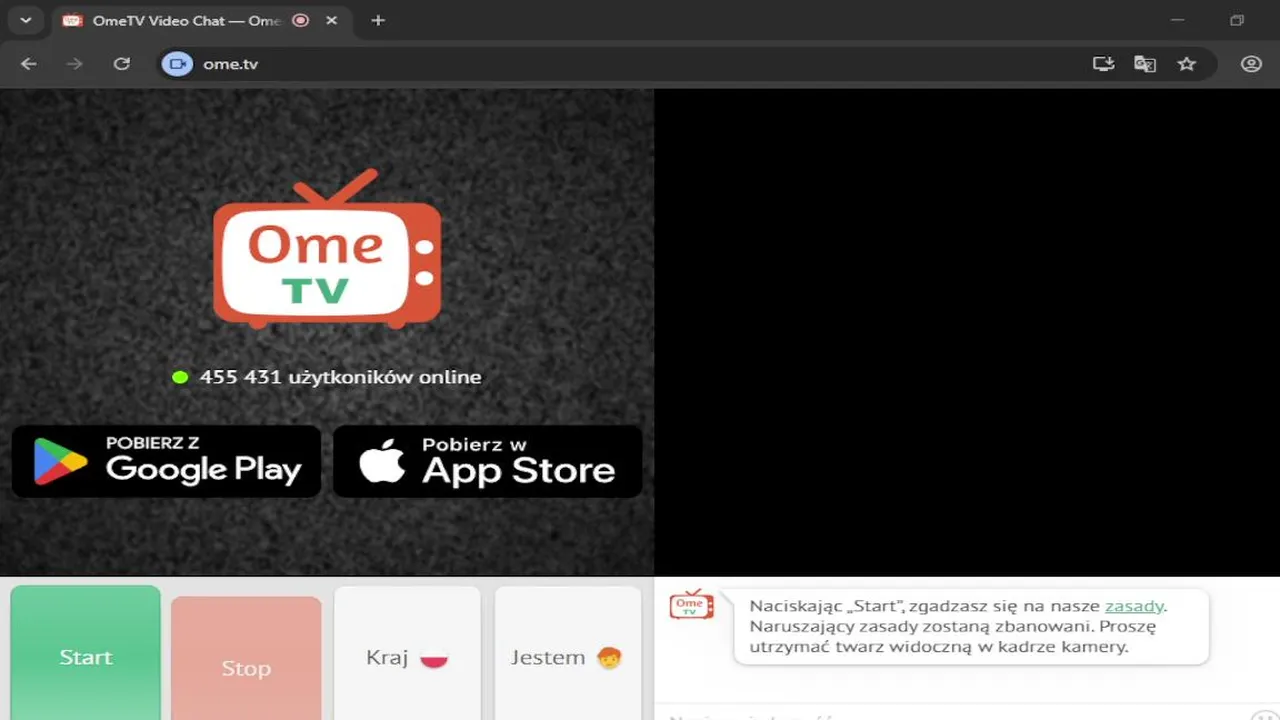
Task: Minimize the browser window
Action: 1177,20
